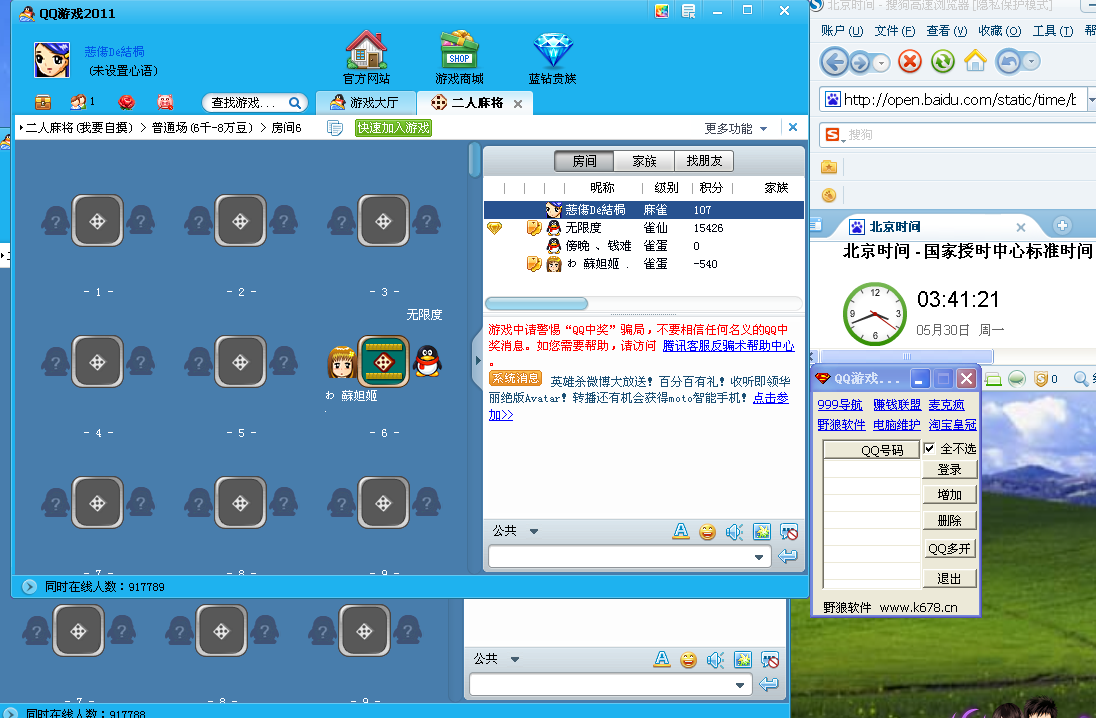This screenshot has height=718, width=1096.
Task: Click the browser green refresh button
Action: [942, 62]
